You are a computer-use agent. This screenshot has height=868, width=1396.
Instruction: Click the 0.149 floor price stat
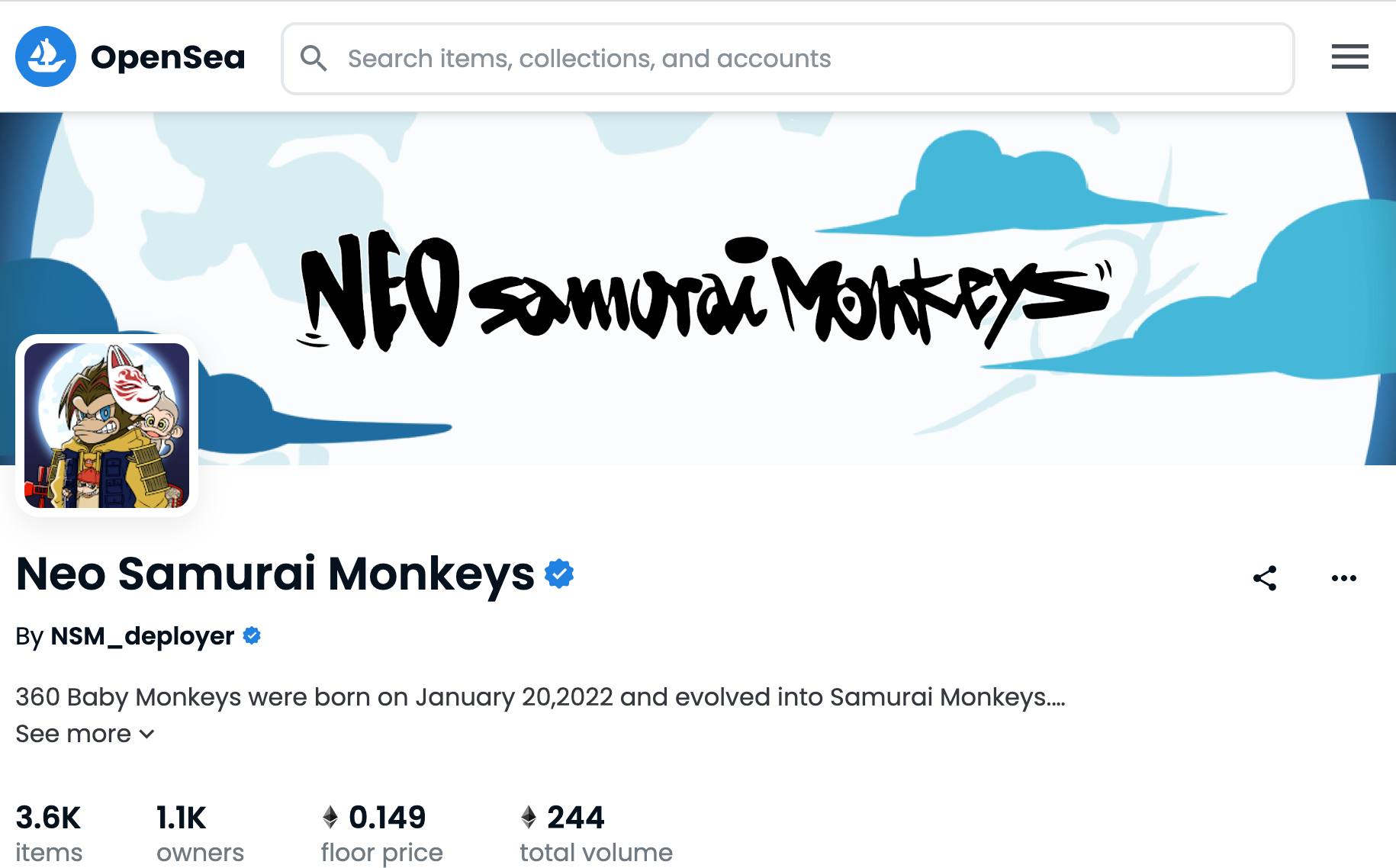coord(381,833)
